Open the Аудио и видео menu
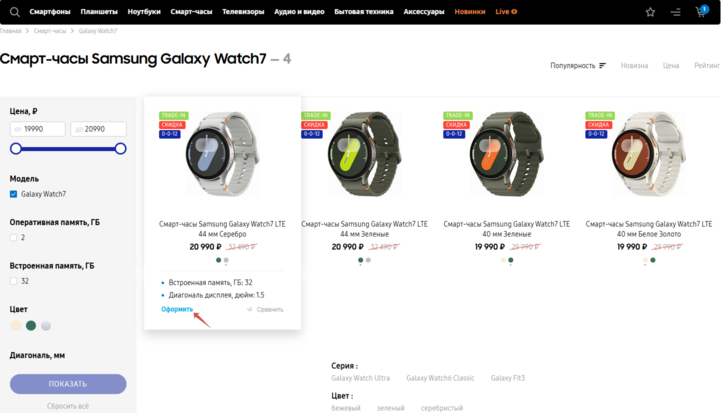The height and width of the screenshot is (413, 721). click(299, 12)
